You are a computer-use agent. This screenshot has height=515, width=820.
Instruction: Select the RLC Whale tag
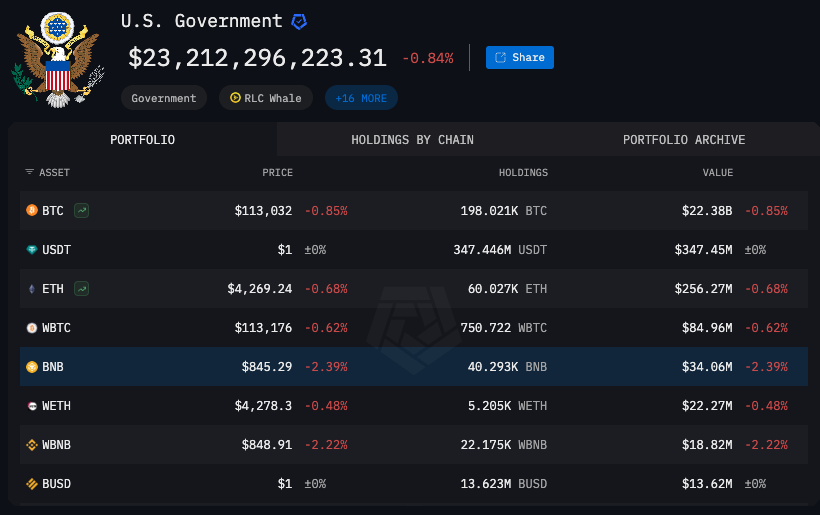click(x=266, y=98)
